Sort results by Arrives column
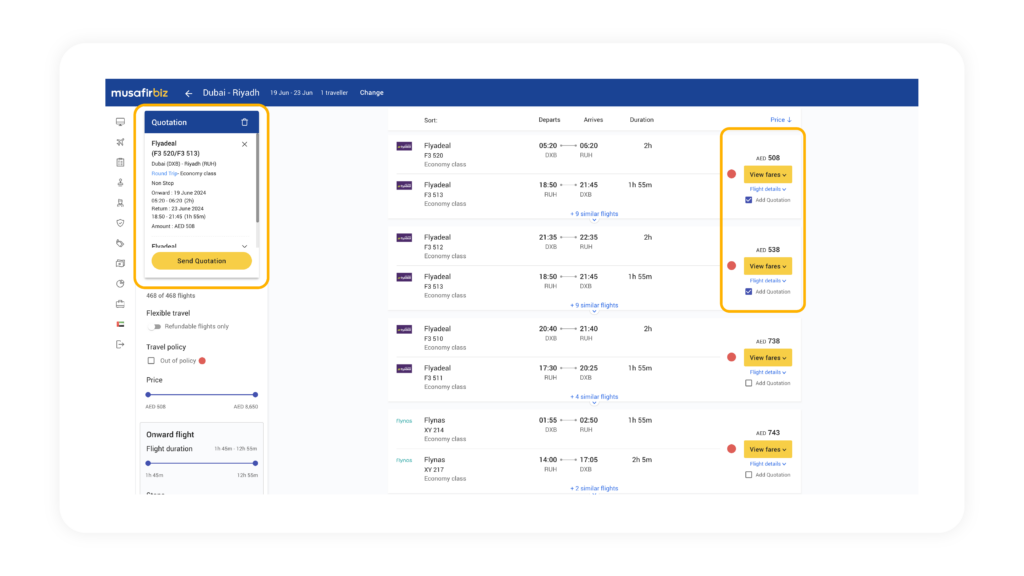This screenshot has width=1024, height=576. (593, 120)
